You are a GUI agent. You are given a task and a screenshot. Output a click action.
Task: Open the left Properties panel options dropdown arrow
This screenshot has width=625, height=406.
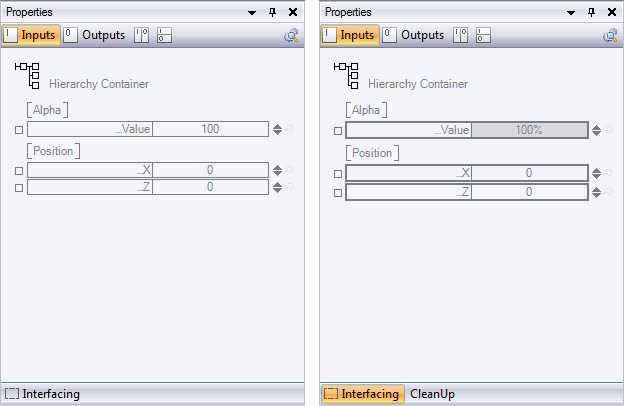(x=252, y=12)
